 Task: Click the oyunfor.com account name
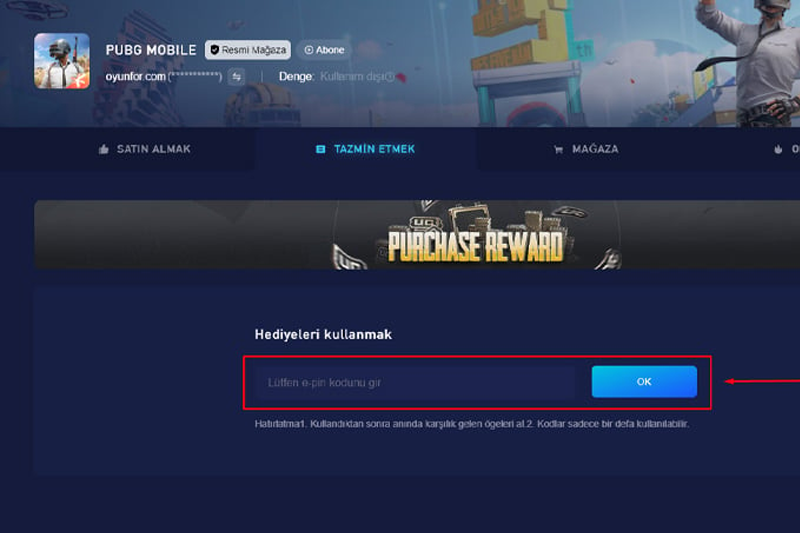135,77
